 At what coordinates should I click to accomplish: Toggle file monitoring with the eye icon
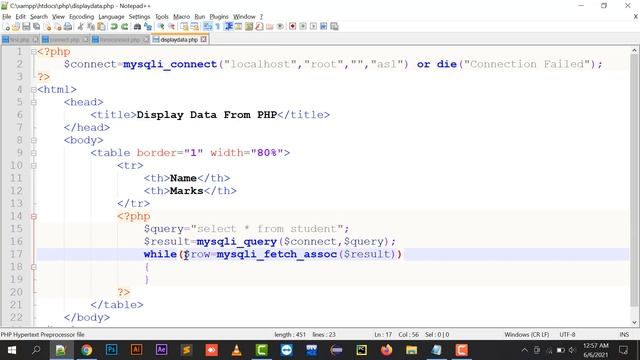(280, 27)
